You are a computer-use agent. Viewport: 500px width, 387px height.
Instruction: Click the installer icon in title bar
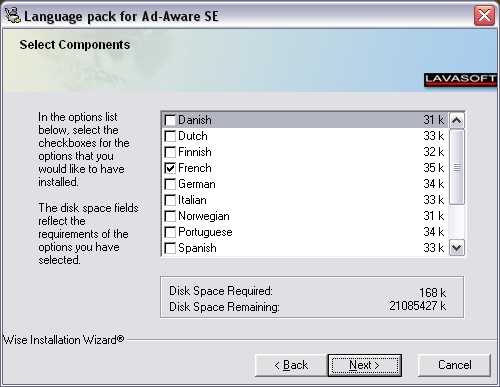[x=13, y=16]
